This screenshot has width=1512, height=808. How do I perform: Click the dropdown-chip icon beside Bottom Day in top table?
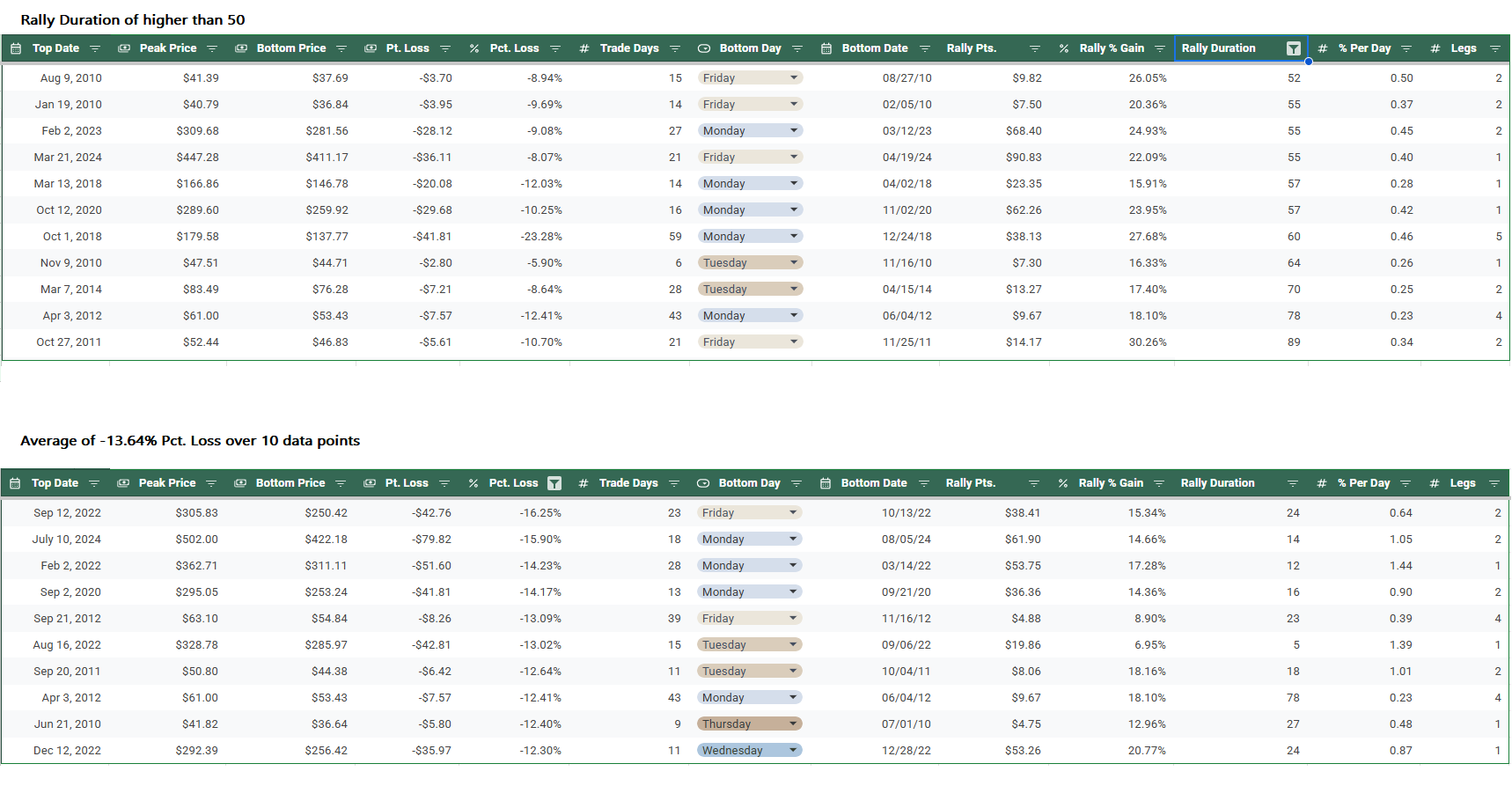[x=704, y=48]
